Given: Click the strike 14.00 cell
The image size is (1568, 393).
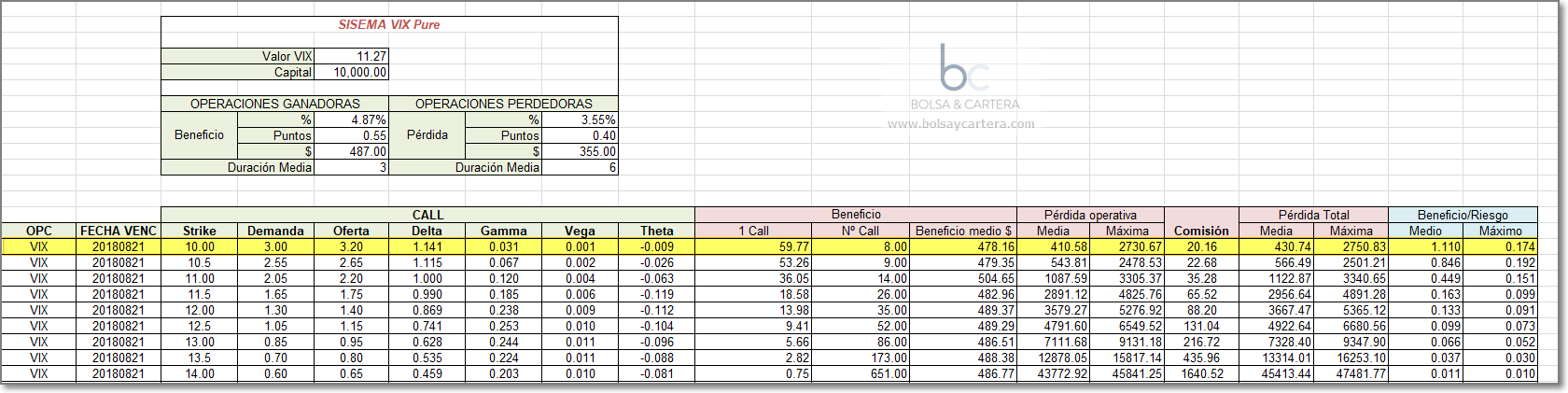Looking at the screenshot, I should 200,373.
